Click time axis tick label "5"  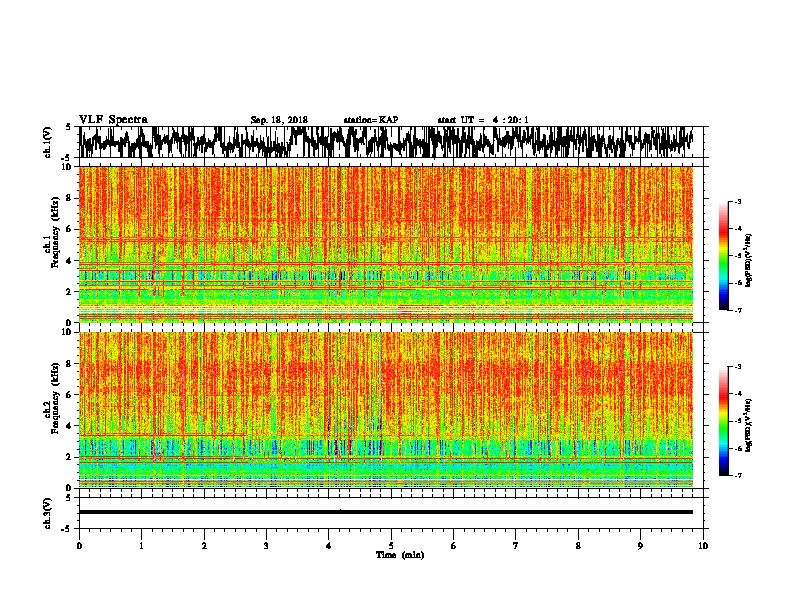[x=391, y=546]
